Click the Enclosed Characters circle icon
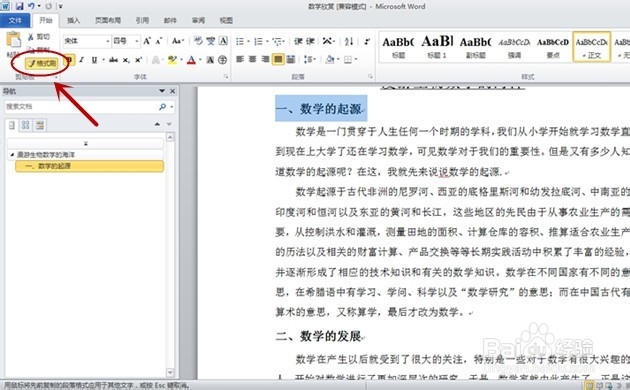 click(x=222, y=60)
